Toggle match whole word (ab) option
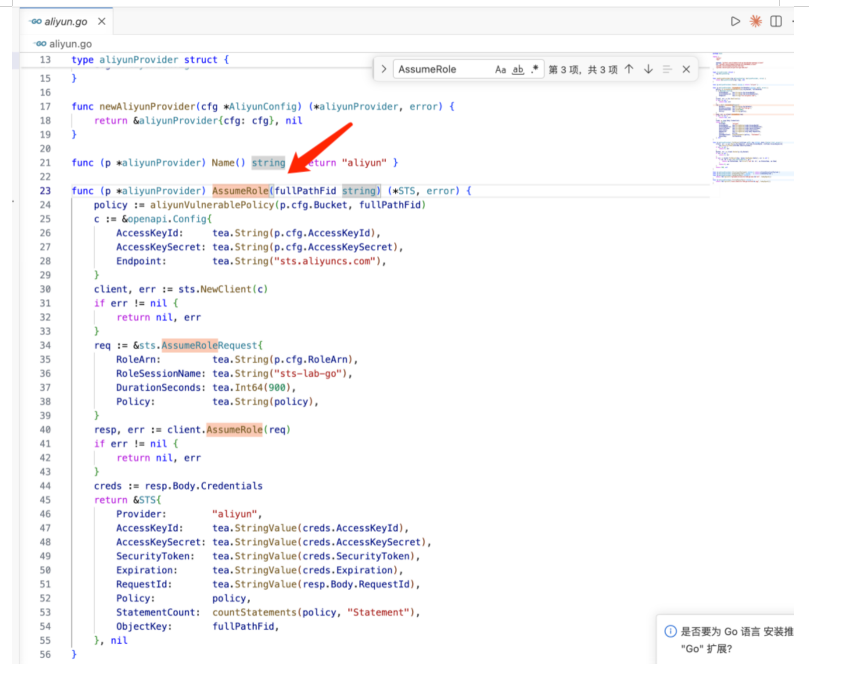The image size is (845, 677). click(518, 70)
